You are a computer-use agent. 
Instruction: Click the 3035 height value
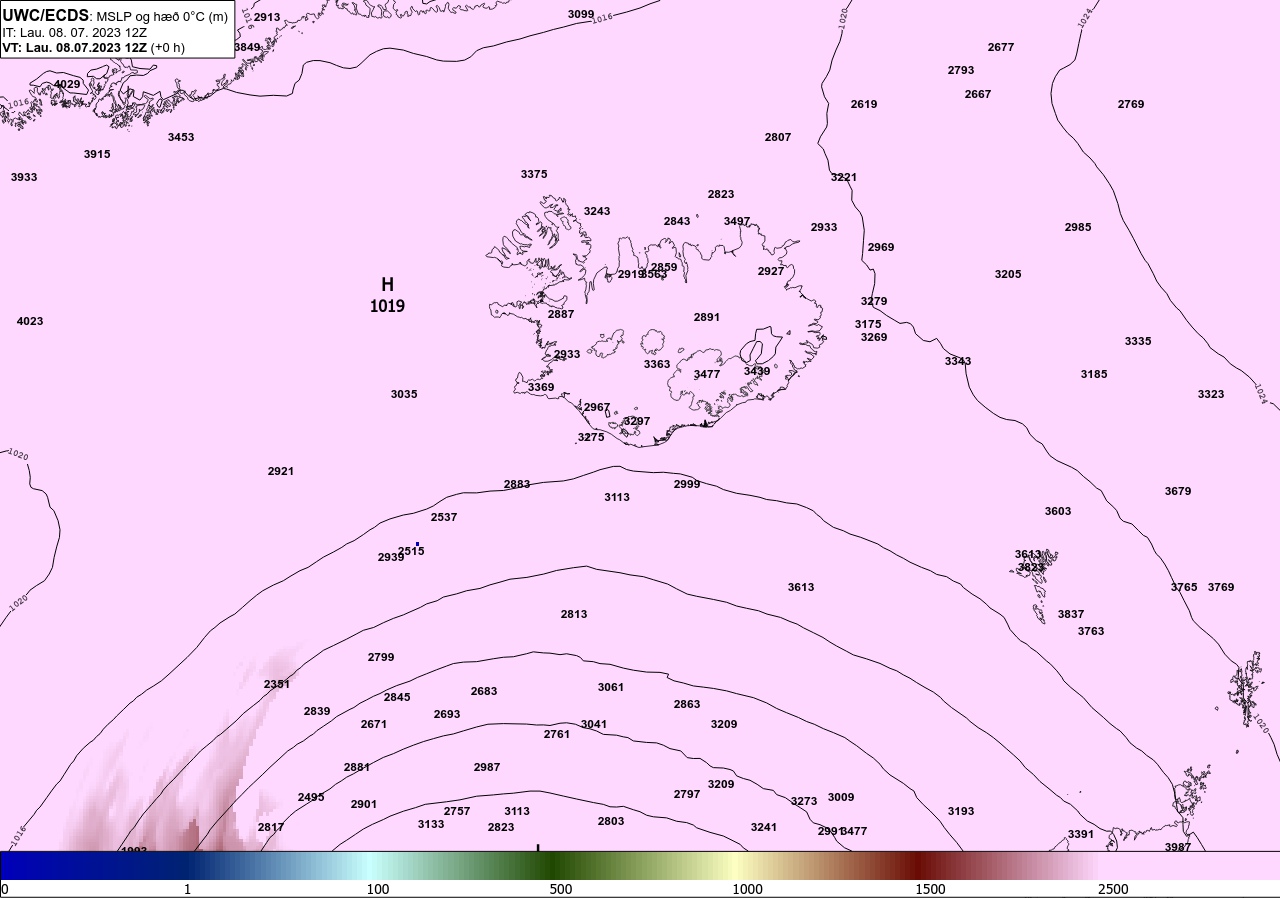pos(404,394)
